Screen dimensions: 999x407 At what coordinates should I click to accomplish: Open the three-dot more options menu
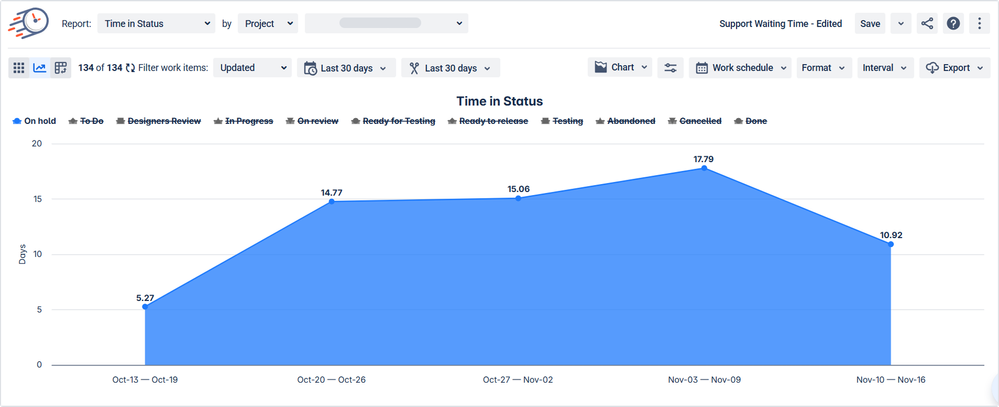pyautogui.click(x=979, y=24)
